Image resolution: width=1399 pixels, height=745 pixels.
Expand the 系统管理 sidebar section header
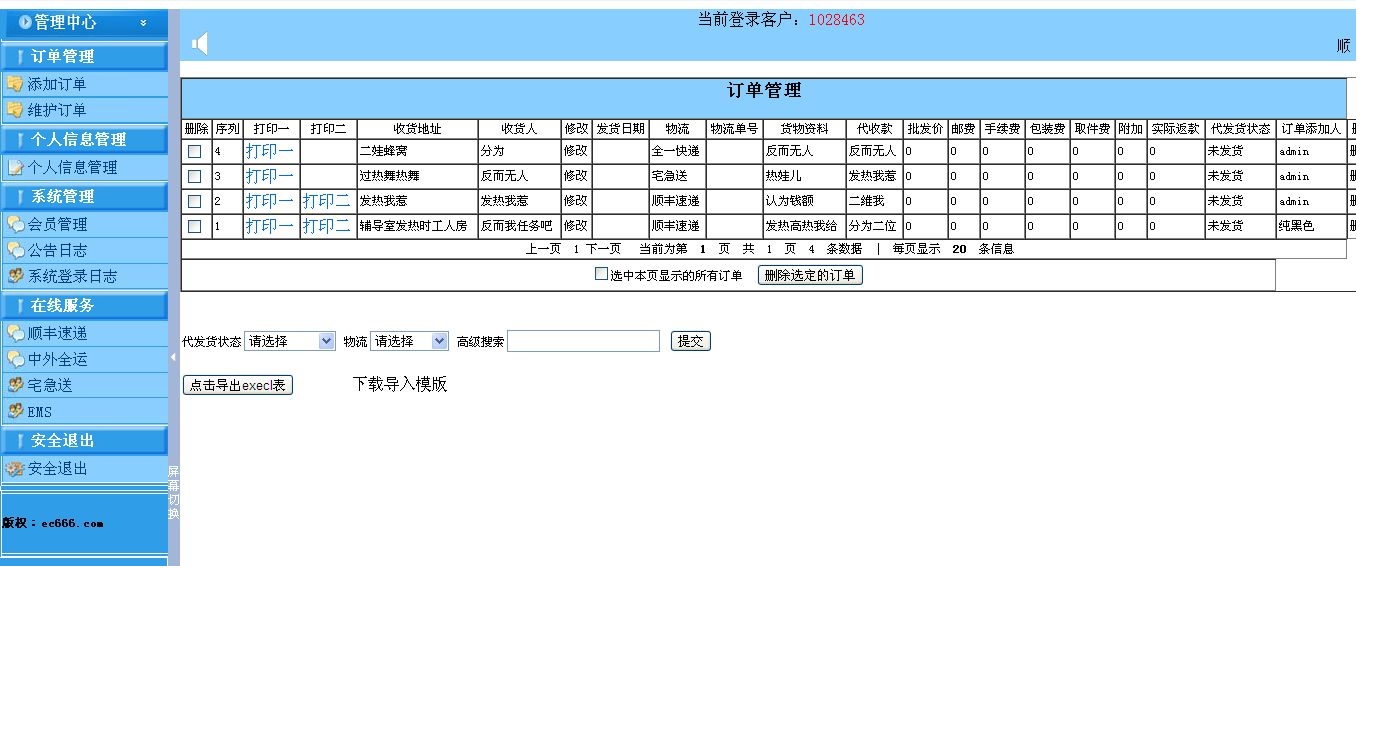coord(84,196)
